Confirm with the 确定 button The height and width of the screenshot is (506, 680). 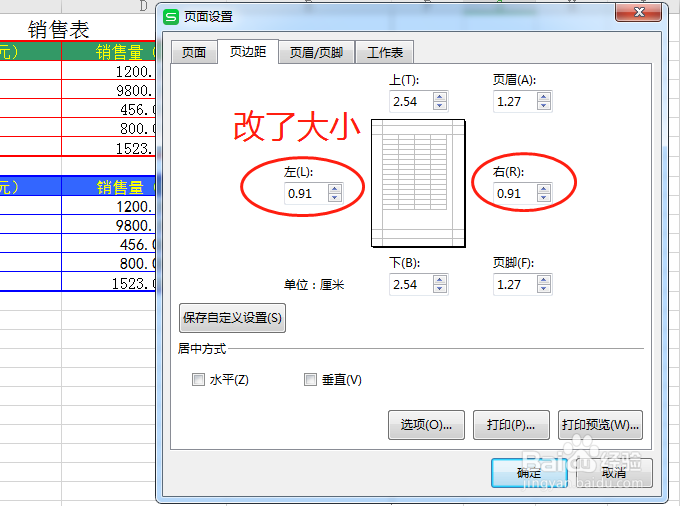[529, 473]
